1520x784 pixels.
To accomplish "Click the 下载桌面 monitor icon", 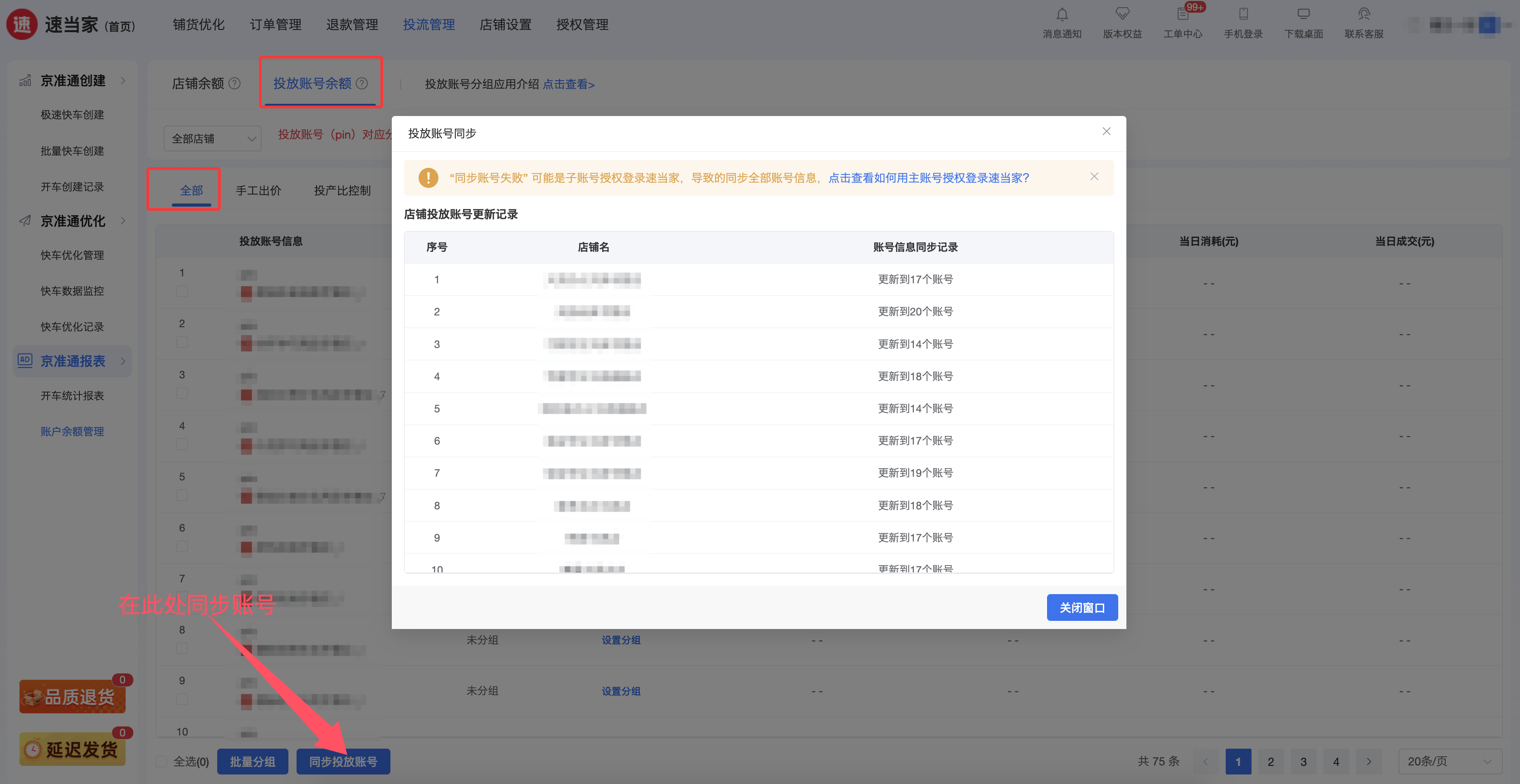I will tap(1303, 14).
